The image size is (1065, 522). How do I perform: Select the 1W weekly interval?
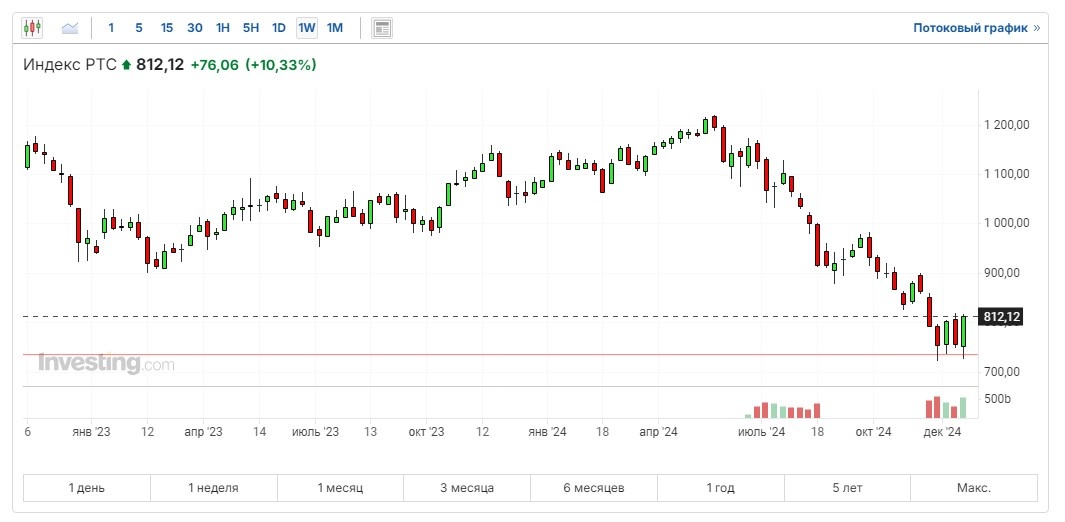(307, 28)
